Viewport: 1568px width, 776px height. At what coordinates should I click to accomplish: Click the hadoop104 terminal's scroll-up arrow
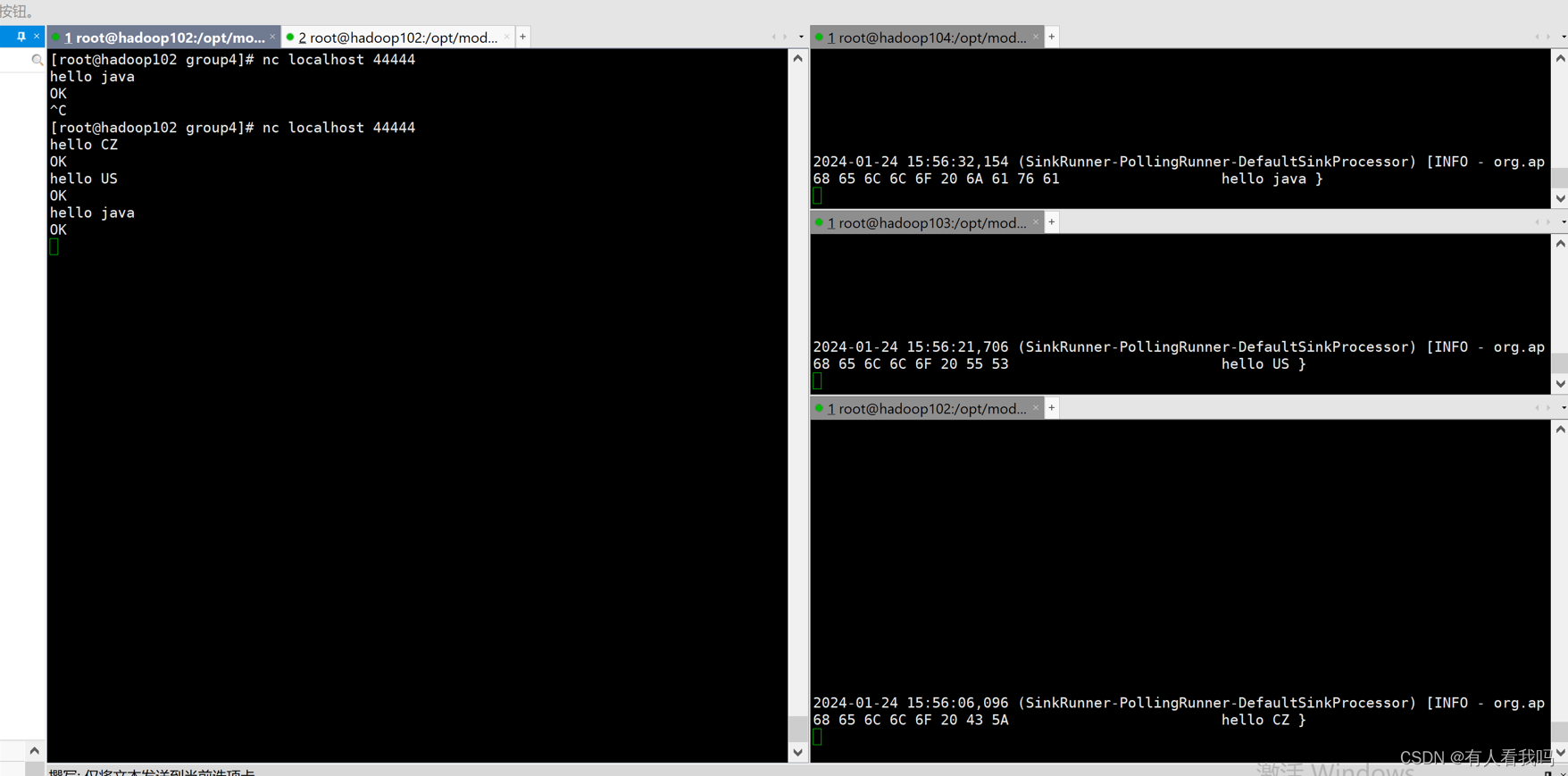pyautogui.click(x=1560, y=58)
